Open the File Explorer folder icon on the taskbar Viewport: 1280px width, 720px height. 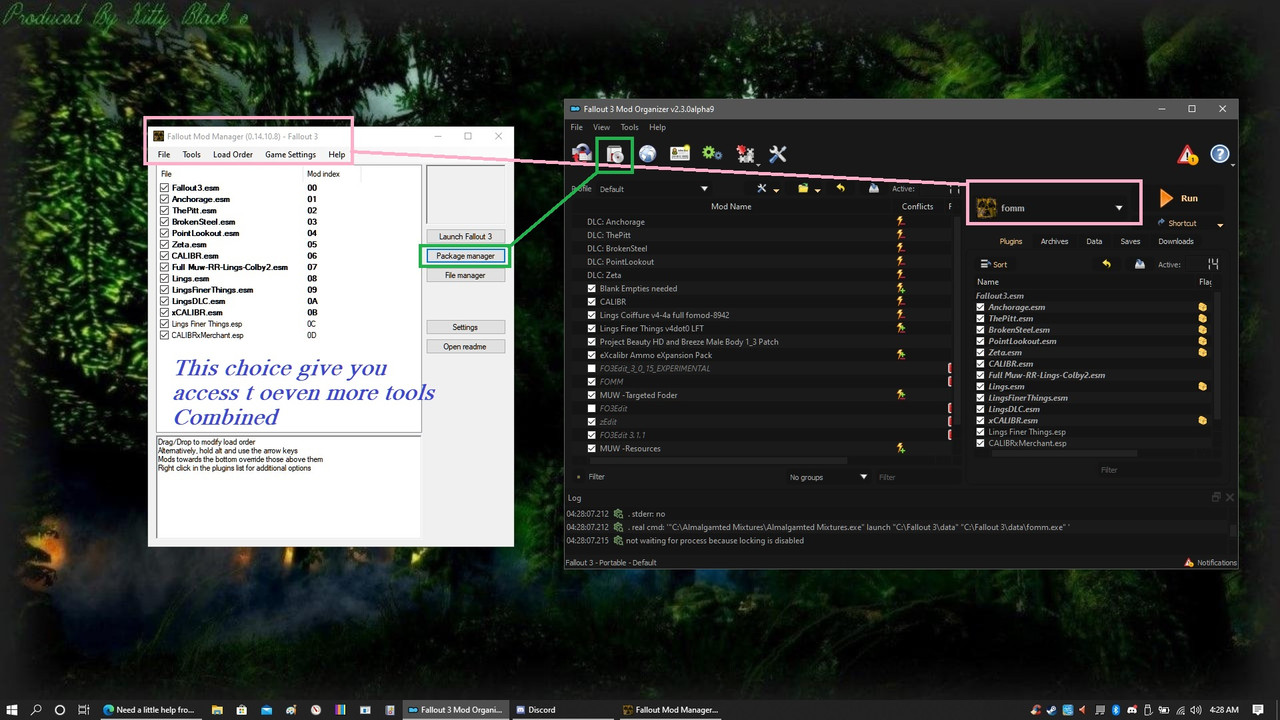pyautogui.click(x=217, y=710)
